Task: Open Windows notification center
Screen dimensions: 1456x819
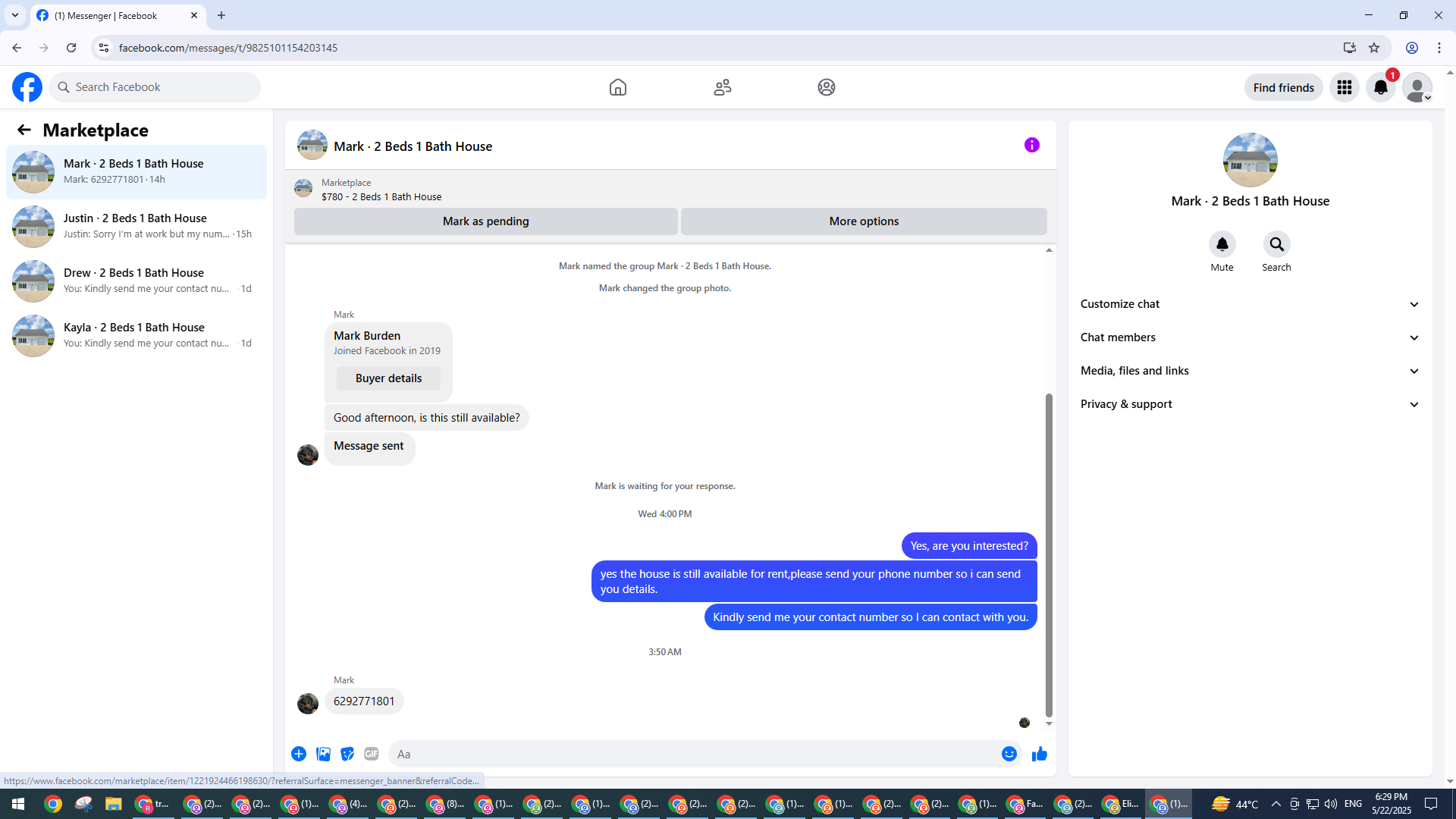Action: coord(1432,804)
